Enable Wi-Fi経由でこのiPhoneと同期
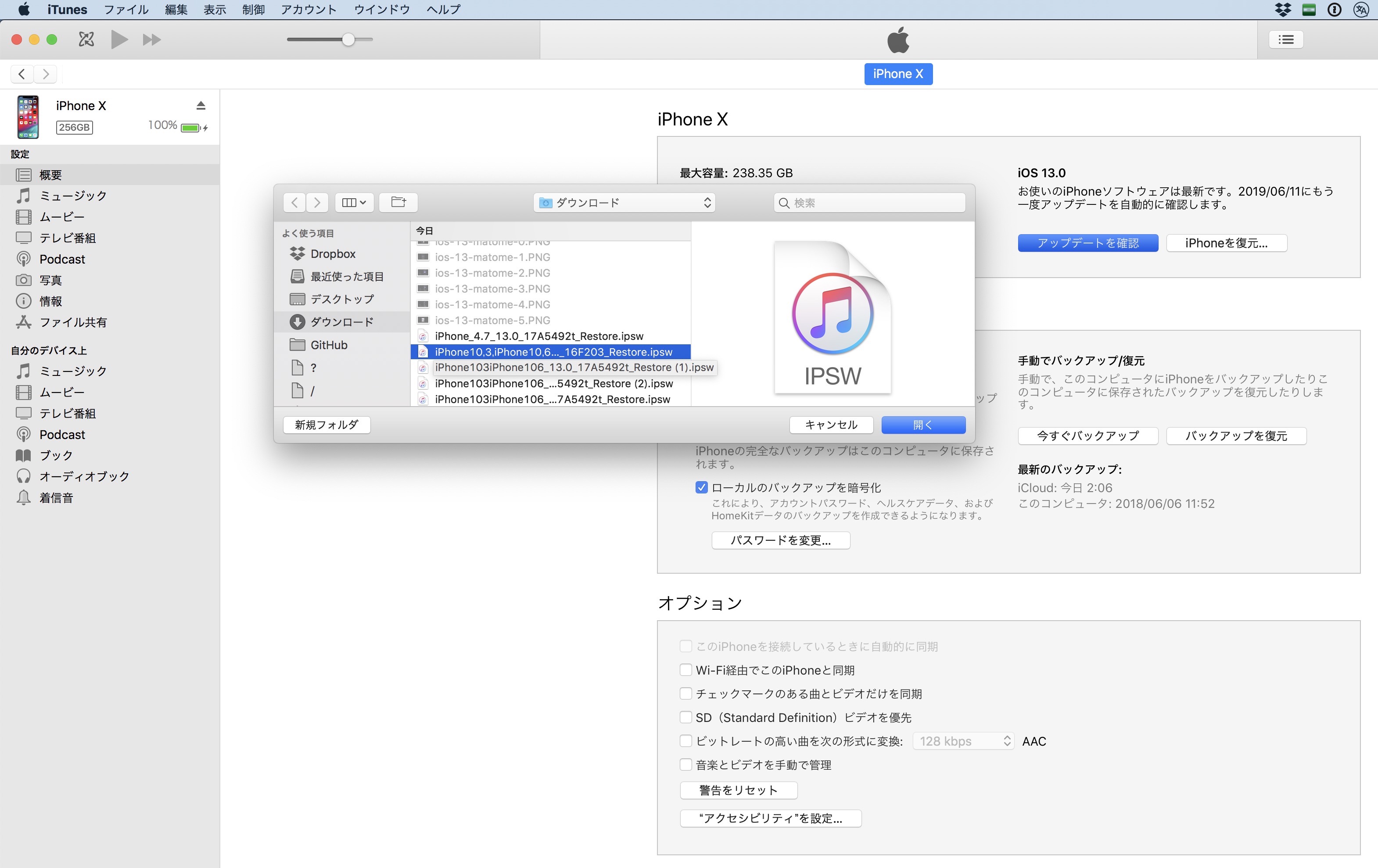Screen dimensions: 1378x868 coord(685,670)
